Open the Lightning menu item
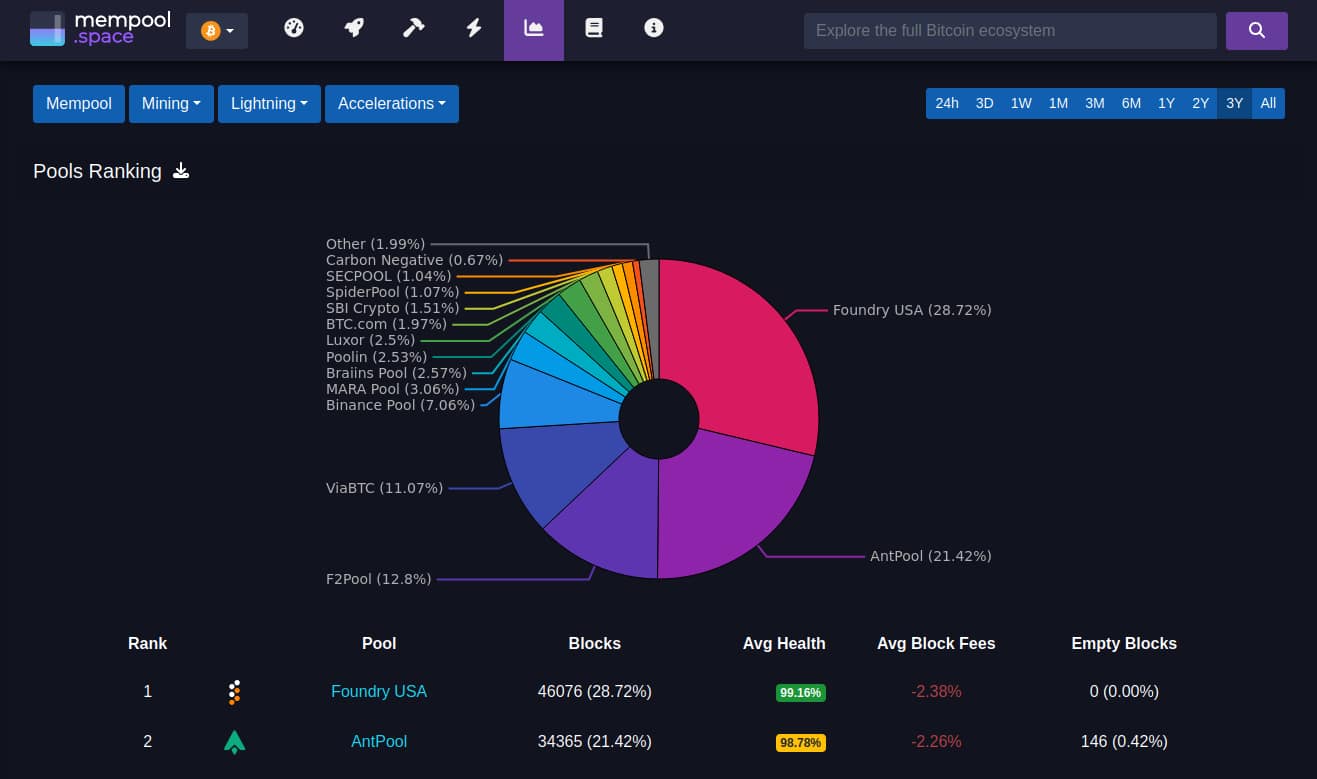Viewport: 1317px width, 779px height. pos(268,103)
